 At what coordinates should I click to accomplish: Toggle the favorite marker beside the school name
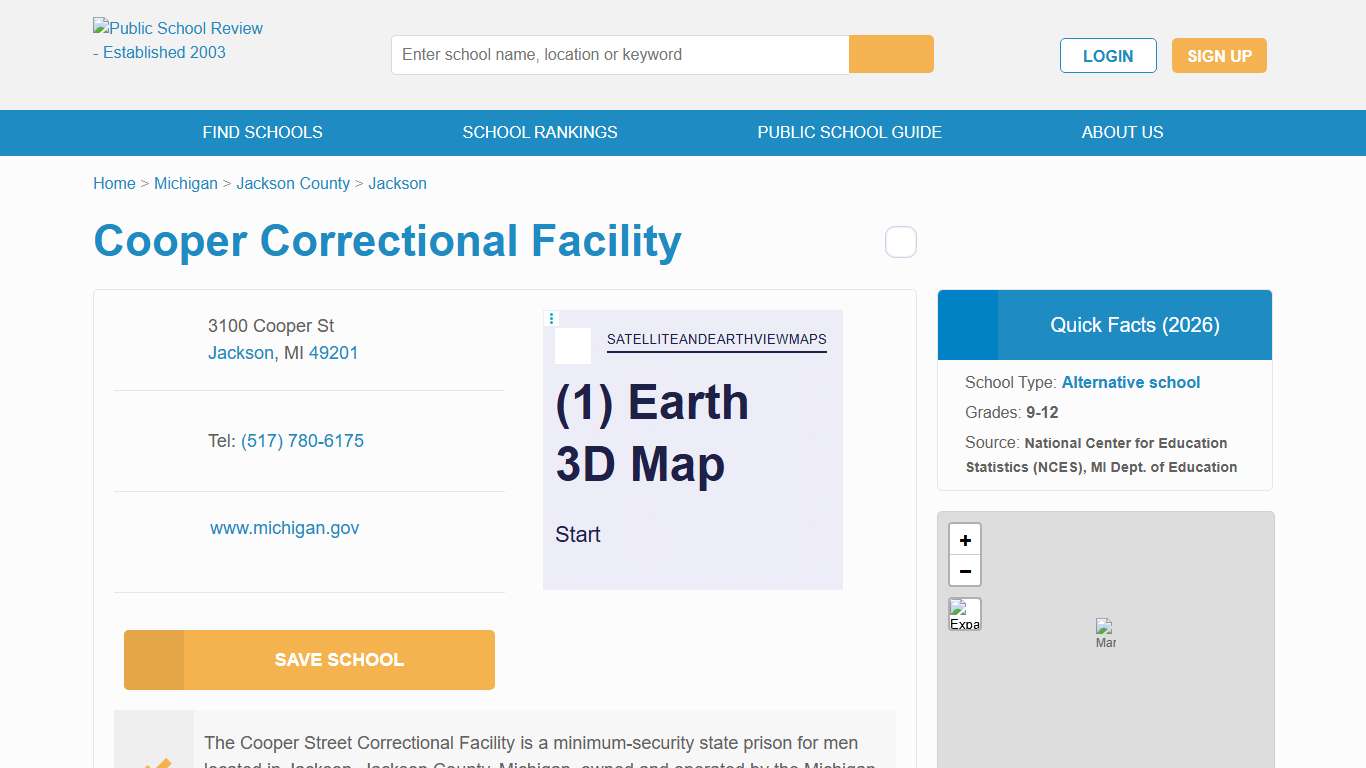(x=900, y=242)
